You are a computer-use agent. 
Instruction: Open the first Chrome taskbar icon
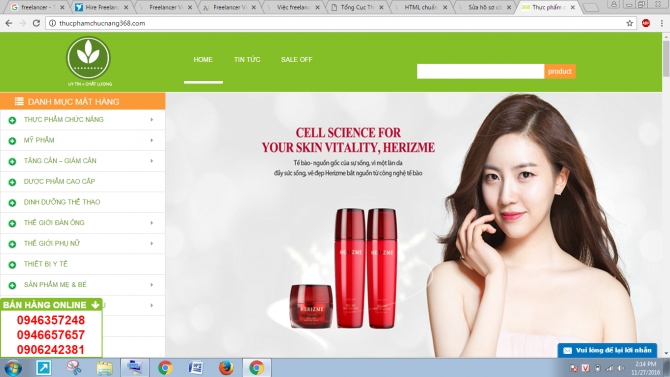[165, 368]
